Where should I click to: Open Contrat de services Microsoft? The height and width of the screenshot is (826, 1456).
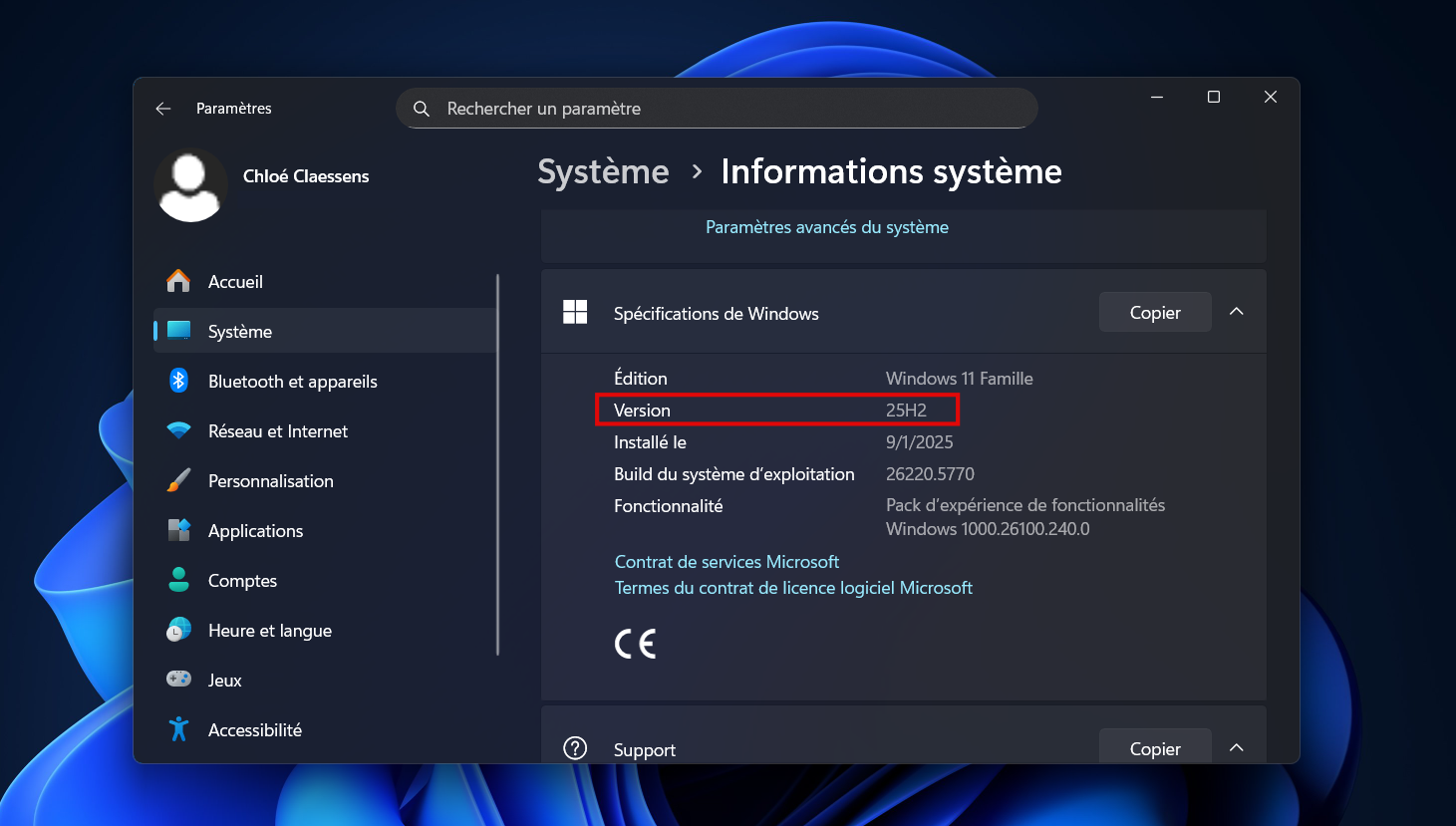tap(727, 561)
